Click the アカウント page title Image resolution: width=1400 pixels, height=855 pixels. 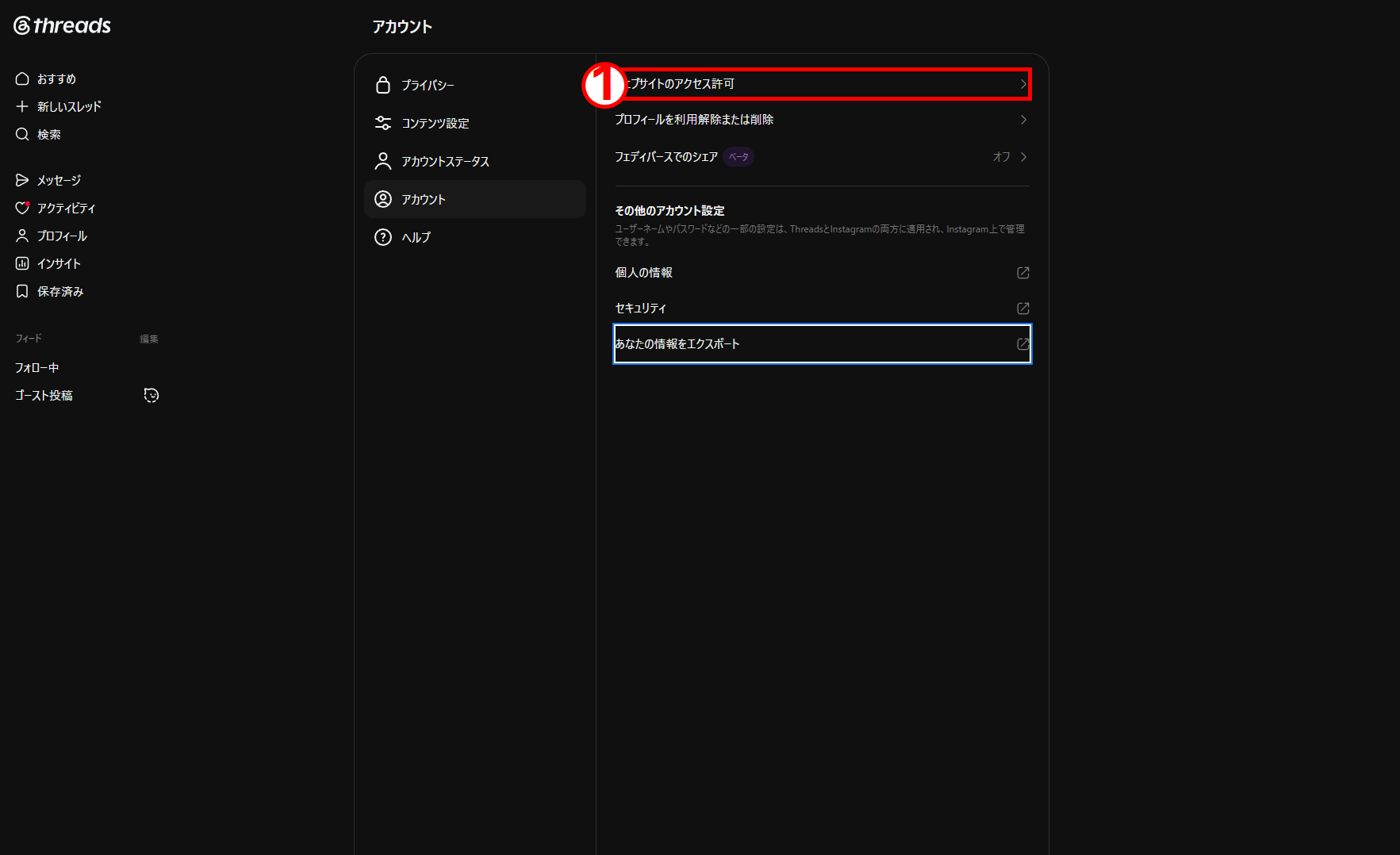402,27
